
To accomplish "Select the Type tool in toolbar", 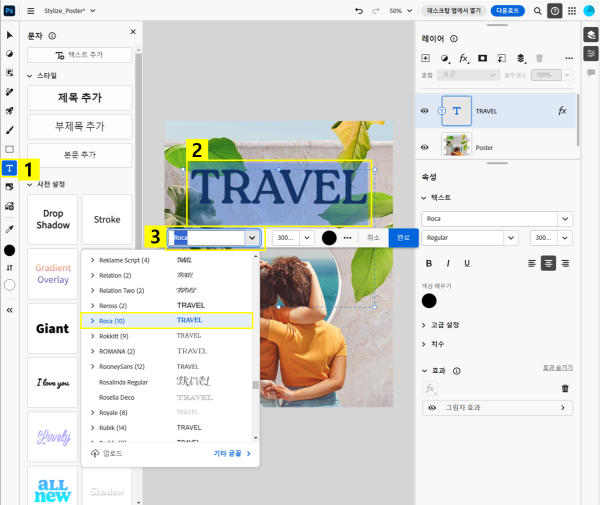I will [10, 168].
